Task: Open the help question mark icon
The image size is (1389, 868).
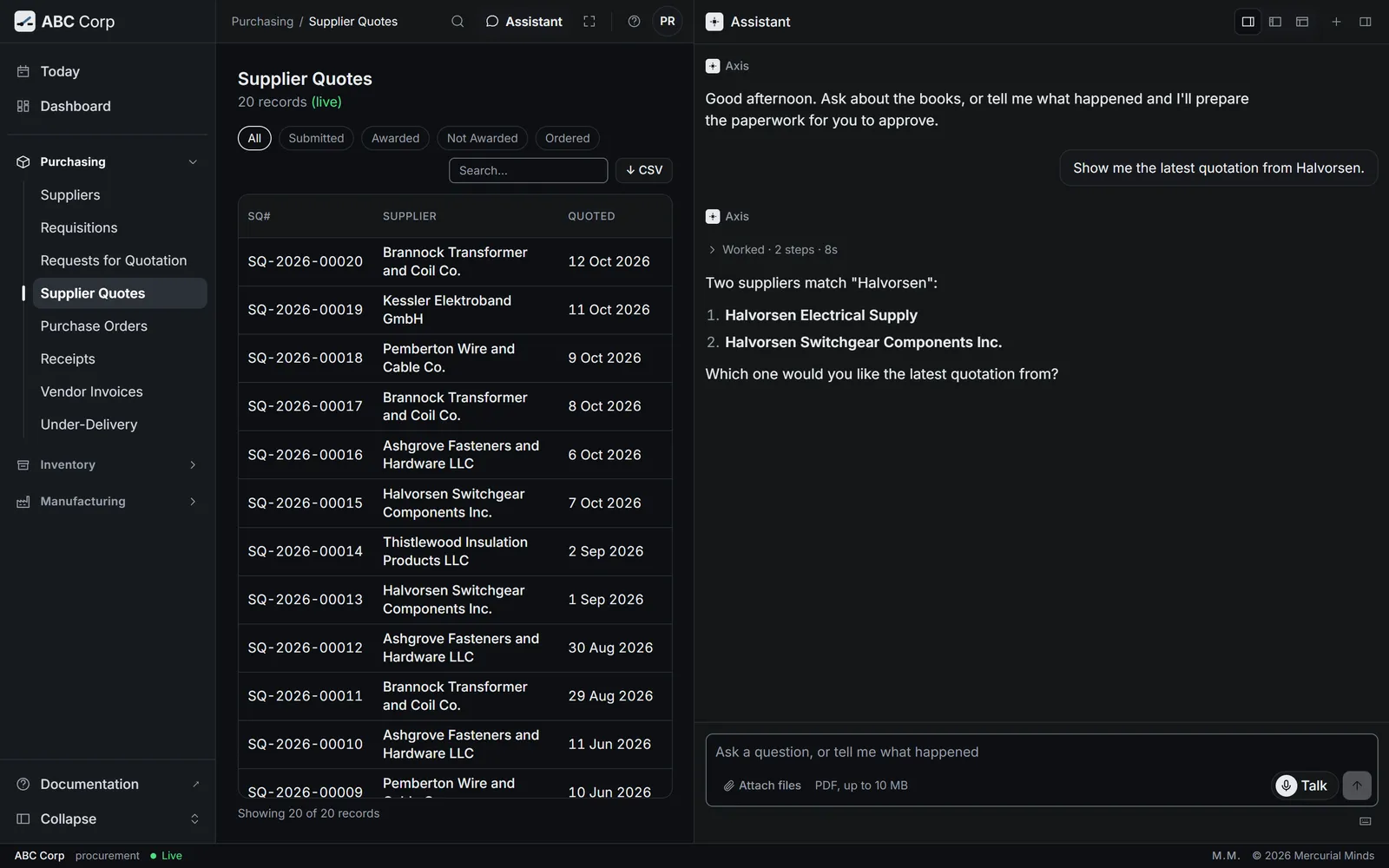Action: pos(635,22)
